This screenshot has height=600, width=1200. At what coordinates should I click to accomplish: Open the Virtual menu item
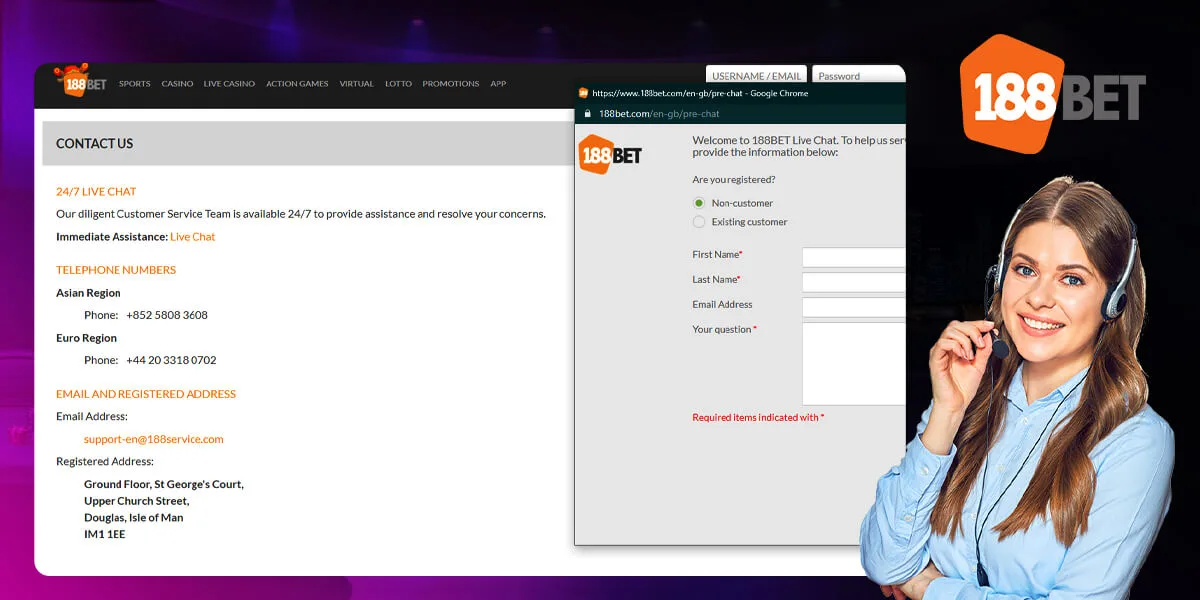coord(356,84)
